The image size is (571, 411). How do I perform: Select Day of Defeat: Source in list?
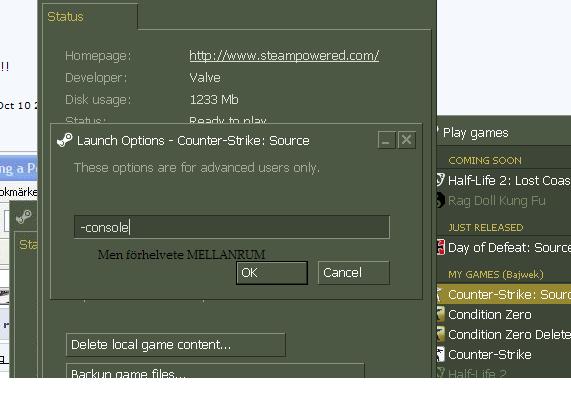[509, 248]
